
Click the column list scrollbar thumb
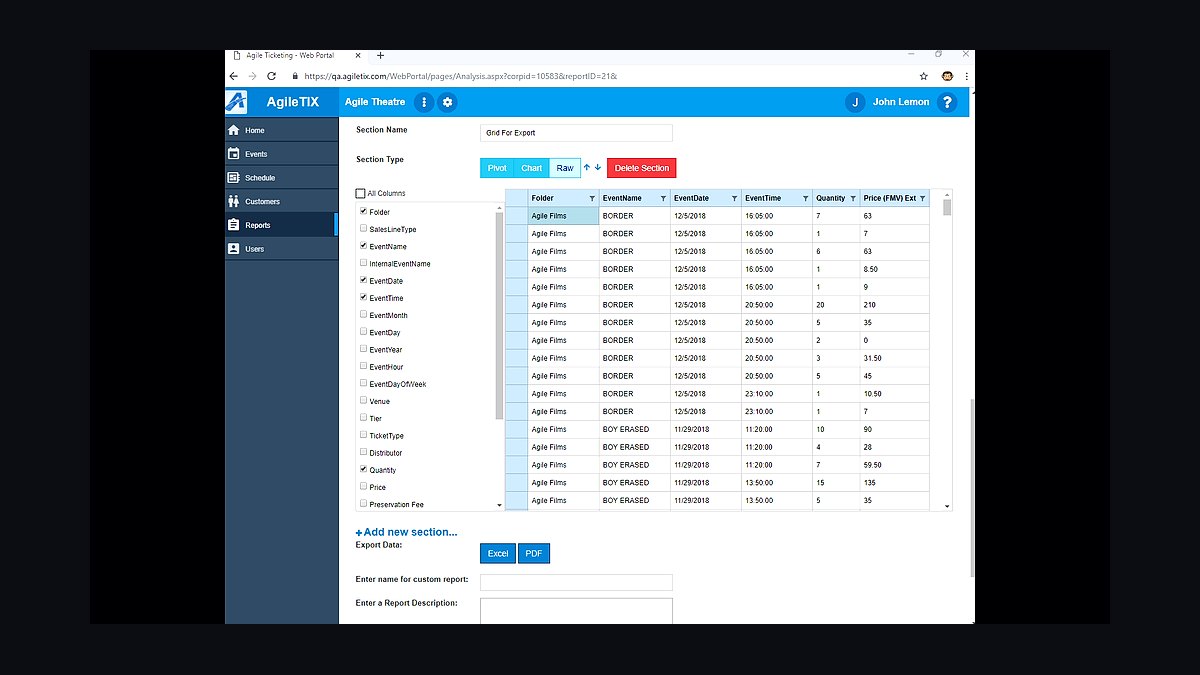point(500,315)
